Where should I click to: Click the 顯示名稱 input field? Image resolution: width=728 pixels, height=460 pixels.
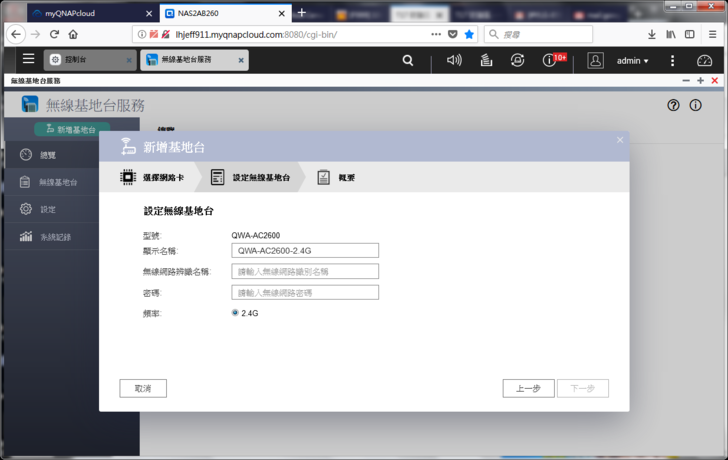point(305,251)
